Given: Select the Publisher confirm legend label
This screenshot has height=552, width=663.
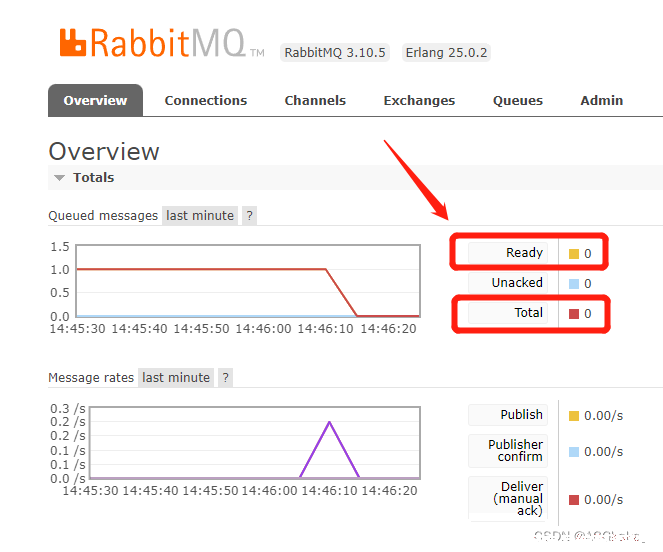Looking at the screenshot, I should (x=508, y=451).
